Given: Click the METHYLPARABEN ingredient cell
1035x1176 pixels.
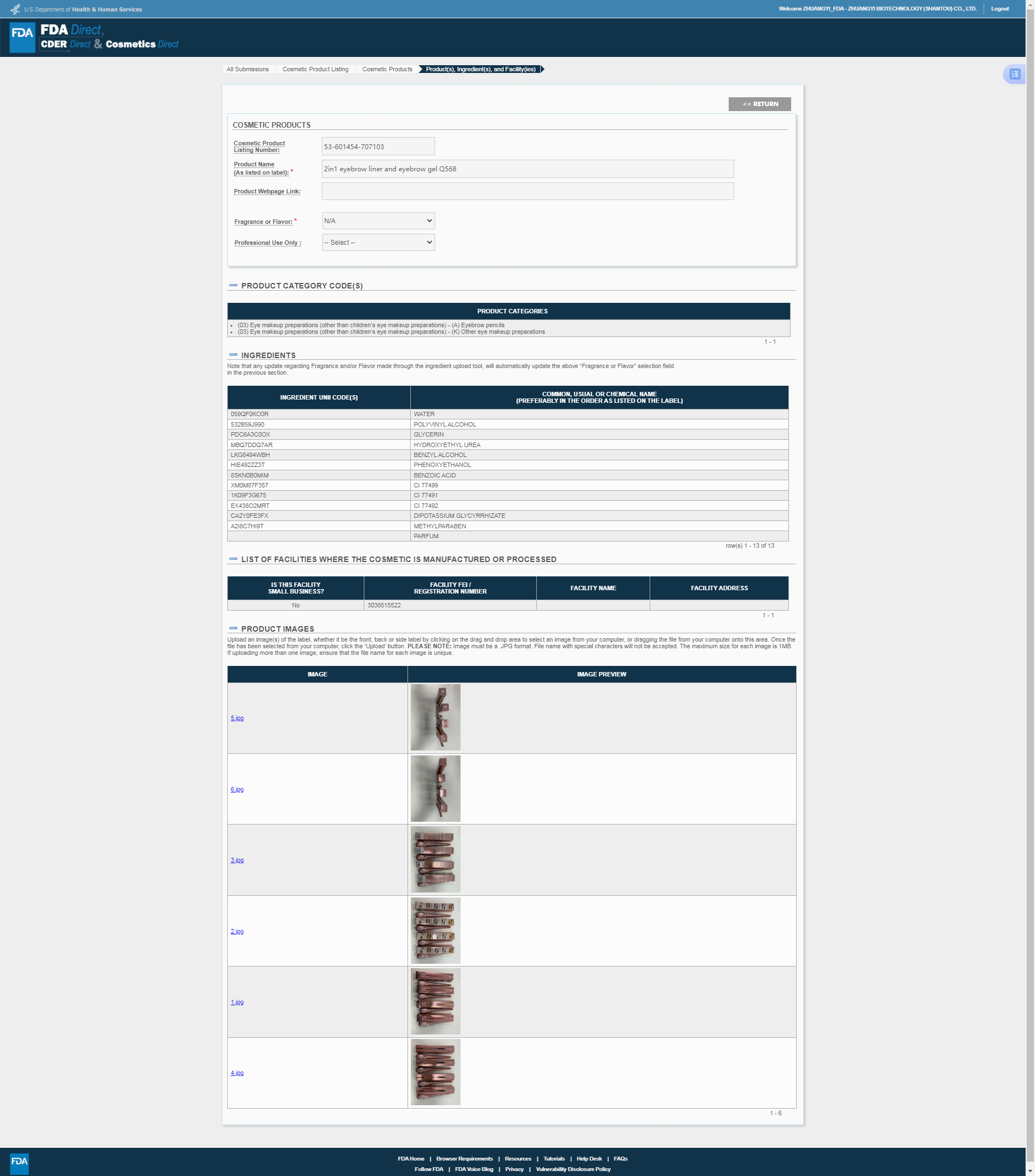Looking at the screenshot, I should 599,527.
